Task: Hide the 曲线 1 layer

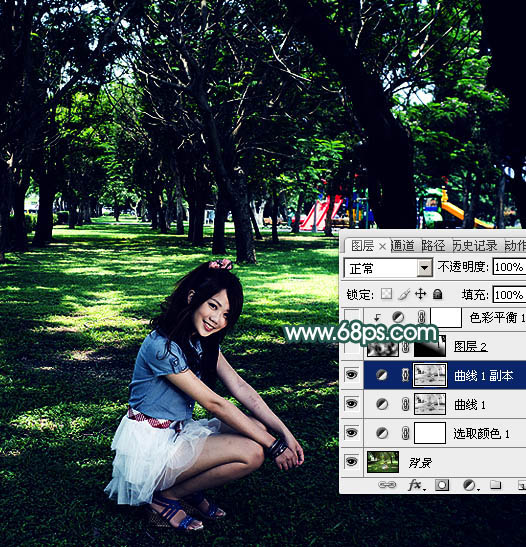Action: click(351, 404)
